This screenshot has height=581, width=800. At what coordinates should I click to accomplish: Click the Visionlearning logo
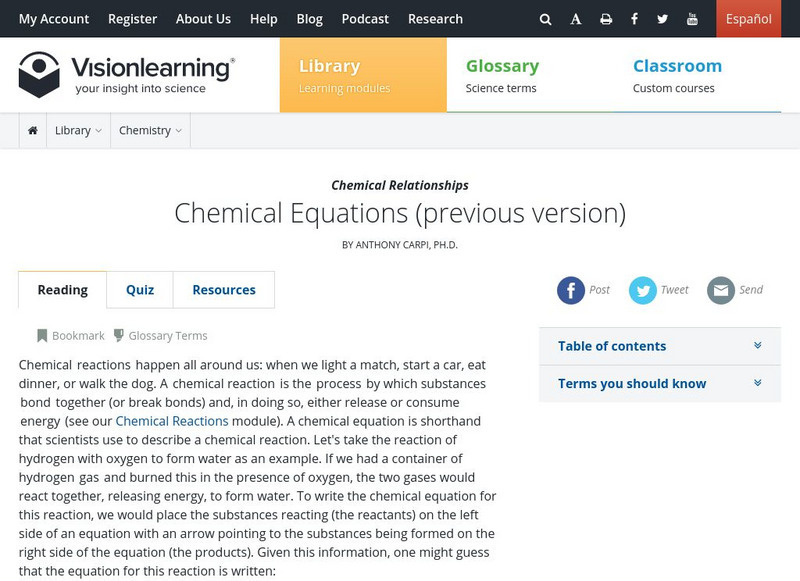click(127, 75)
